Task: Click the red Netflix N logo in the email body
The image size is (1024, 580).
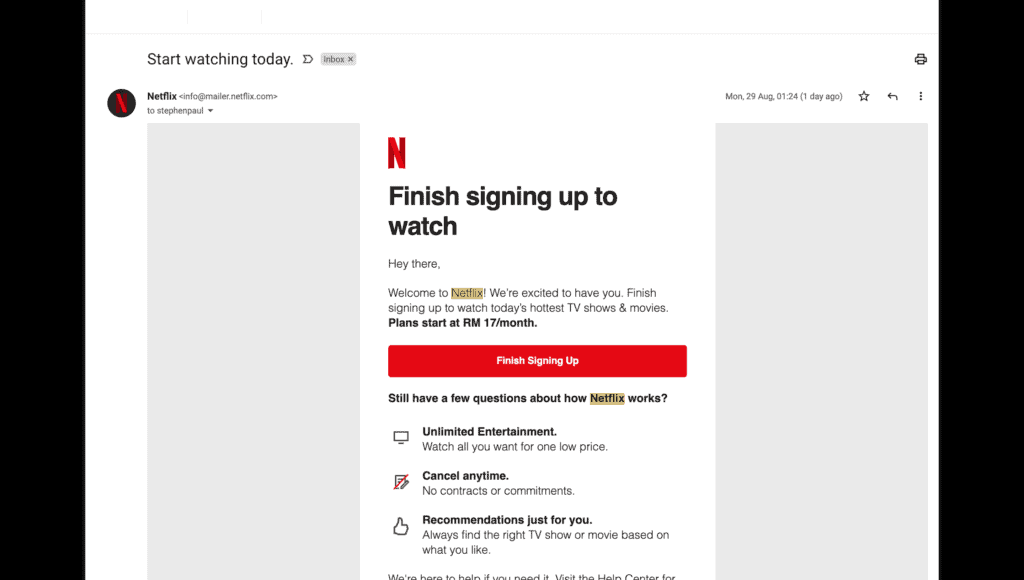Action: tap(397, 152)
